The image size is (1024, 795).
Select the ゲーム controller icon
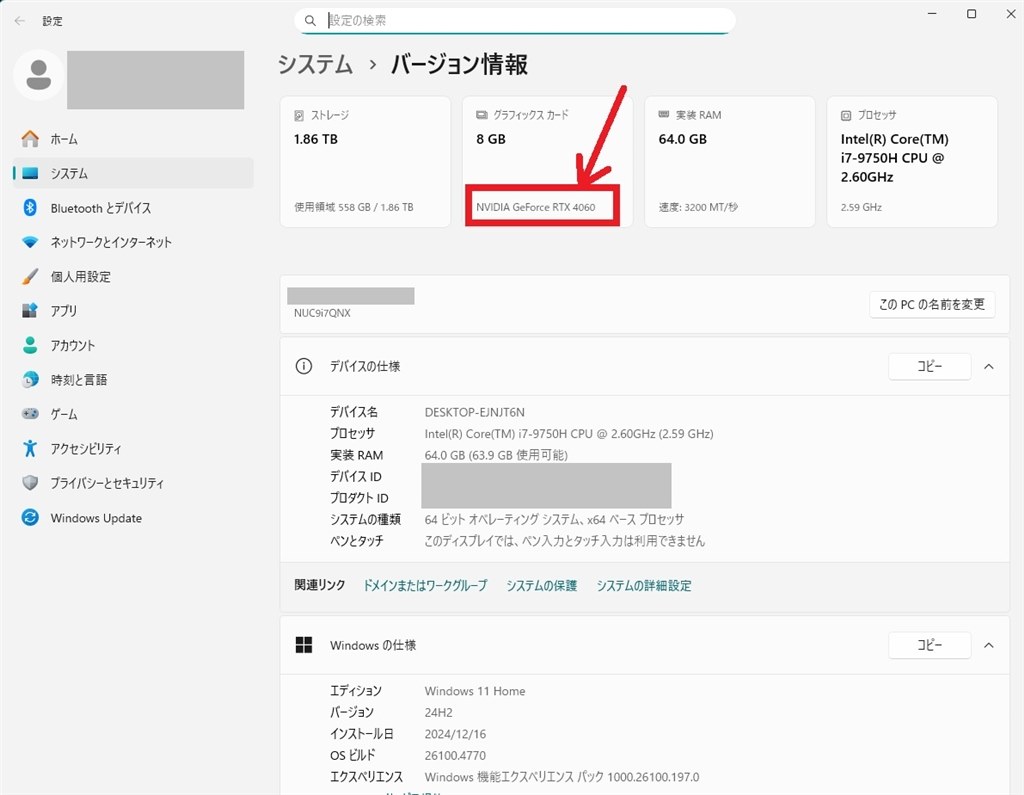pyautogui.click(x=32, y=414)
